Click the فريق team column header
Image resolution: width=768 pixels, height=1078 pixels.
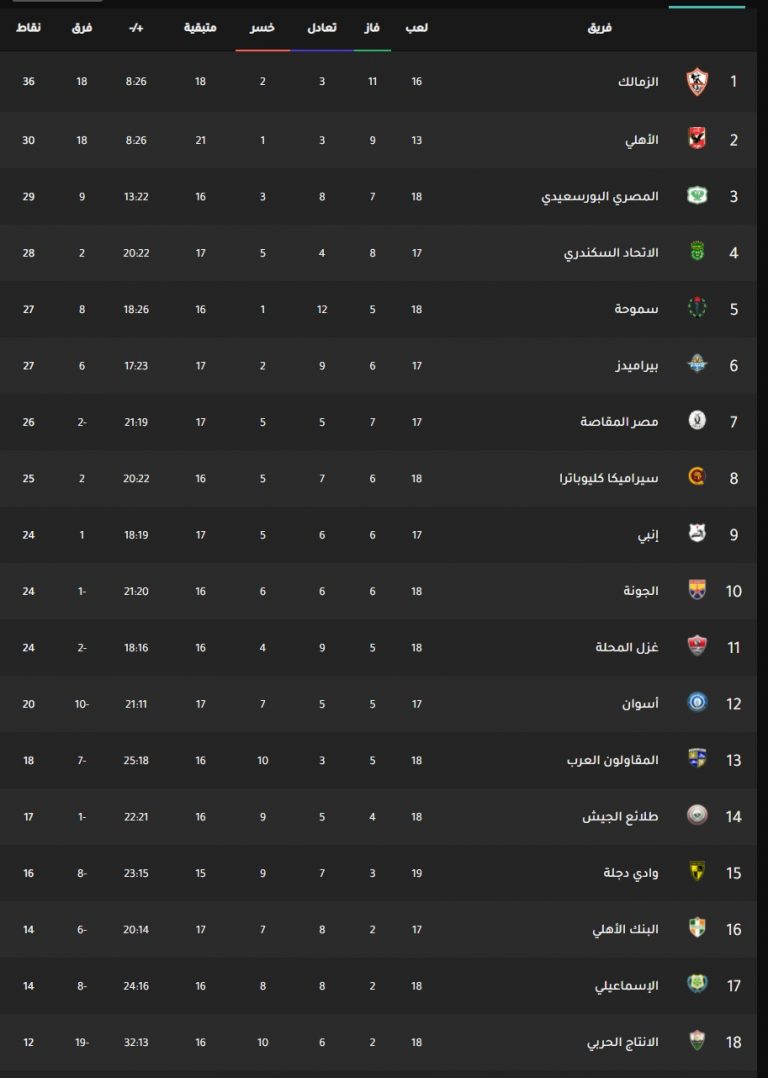(600, 28)
